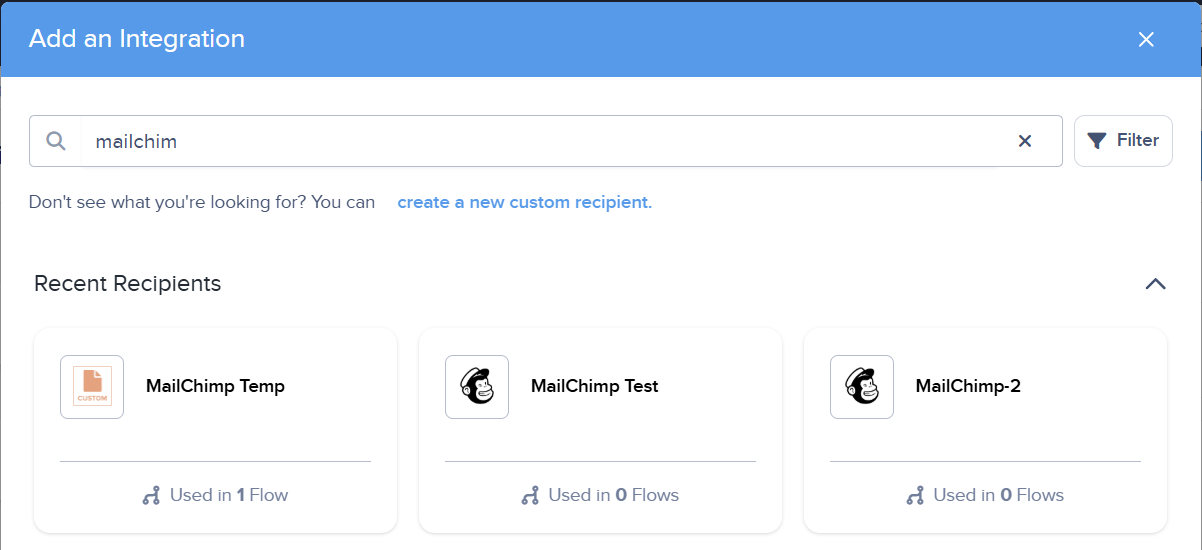
Task: Click the custom file icon of MailChimp Temp
Action: click(92, 387)
